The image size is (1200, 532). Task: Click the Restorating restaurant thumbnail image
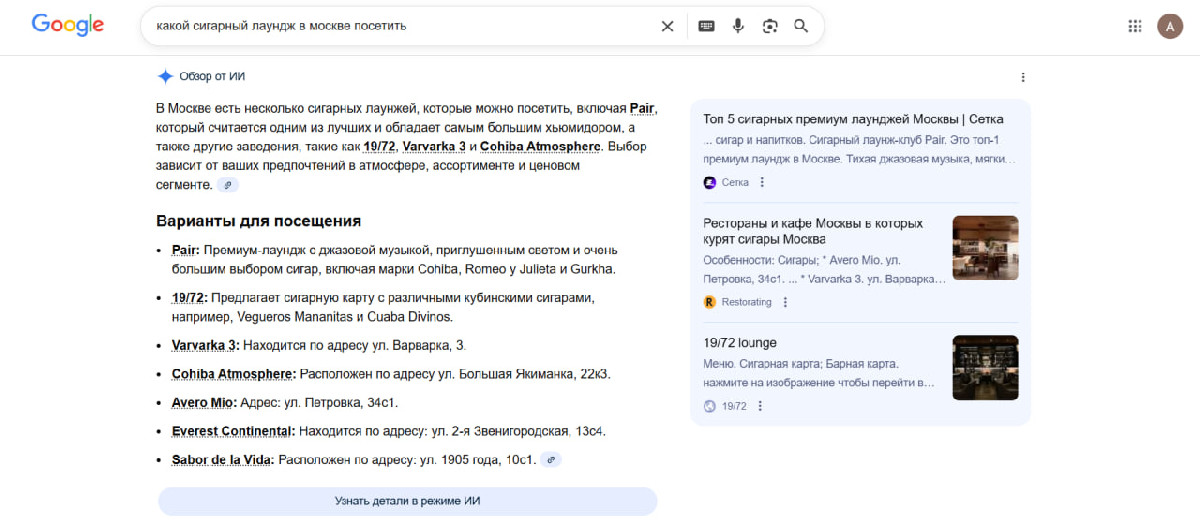click(x=985, y=248)
